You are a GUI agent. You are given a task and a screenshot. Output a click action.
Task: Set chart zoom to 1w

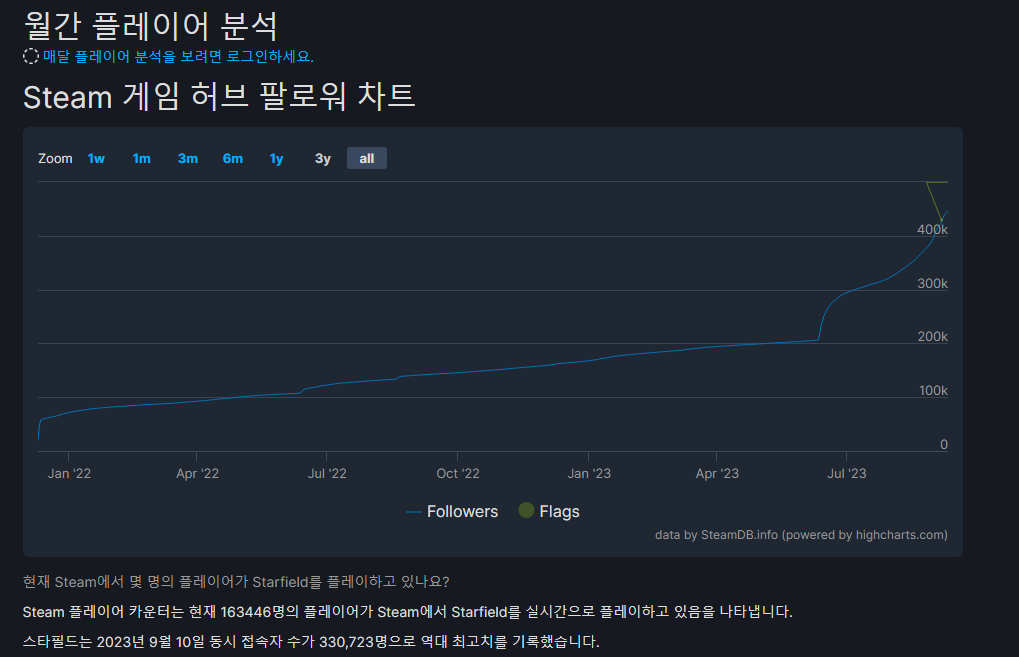[x=96, y=159]
